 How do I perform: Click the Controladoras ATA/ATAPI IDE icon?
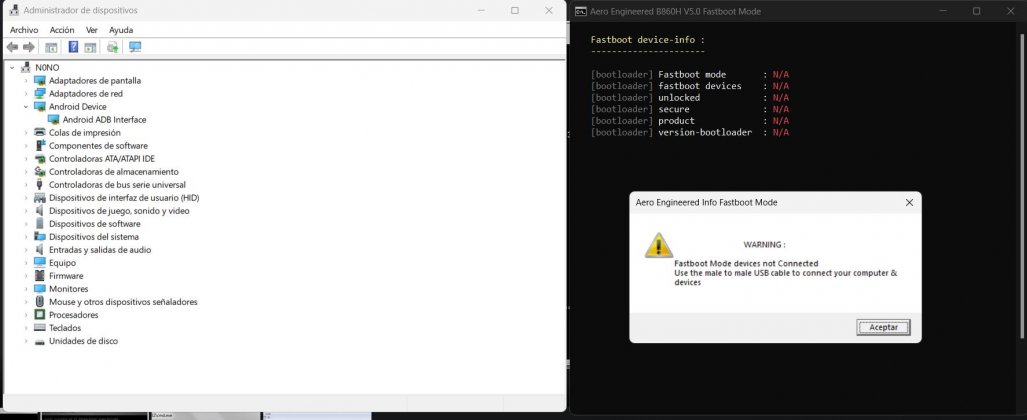tap(40, 159)
